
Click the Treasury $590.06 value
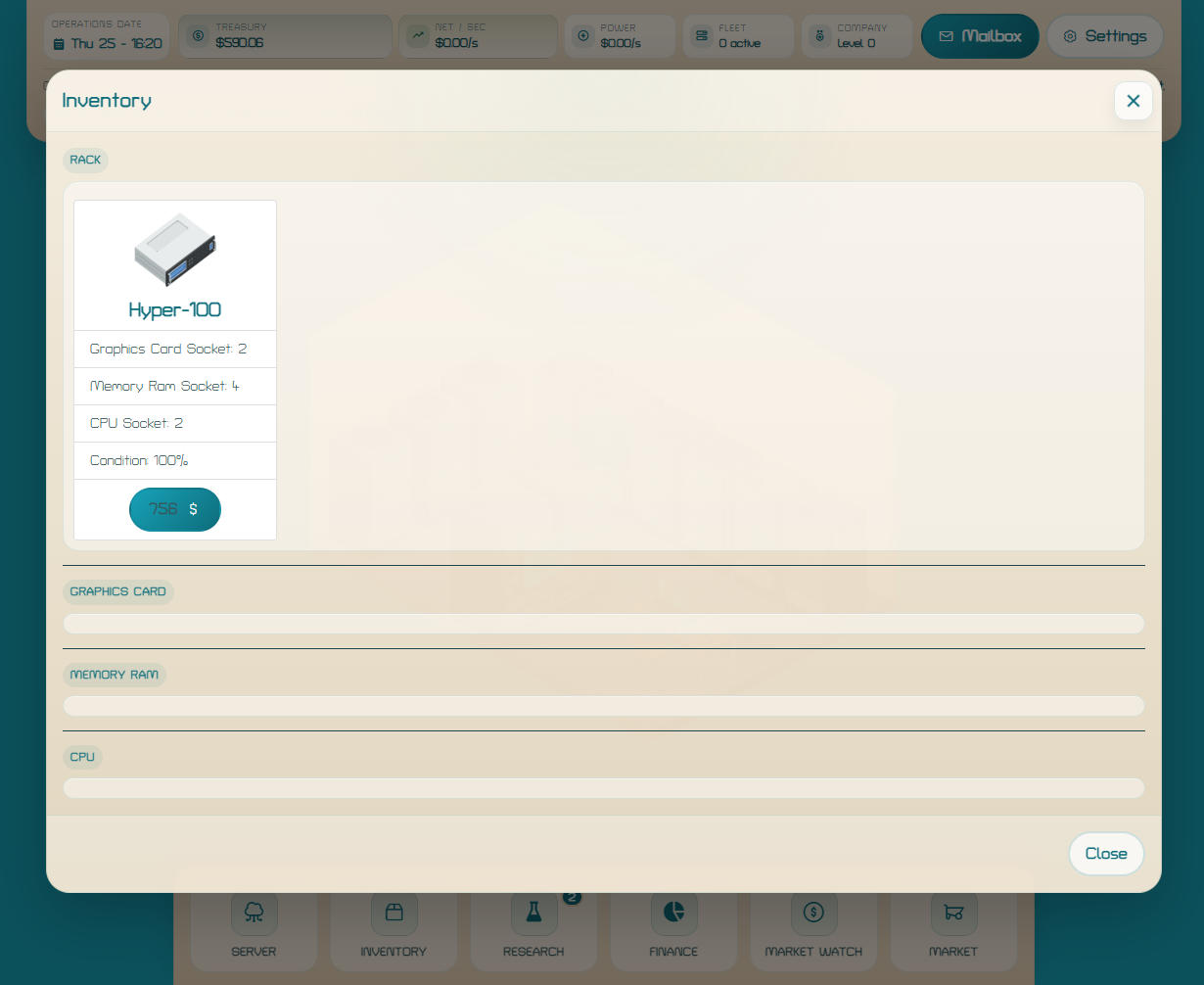click(240, 43)
